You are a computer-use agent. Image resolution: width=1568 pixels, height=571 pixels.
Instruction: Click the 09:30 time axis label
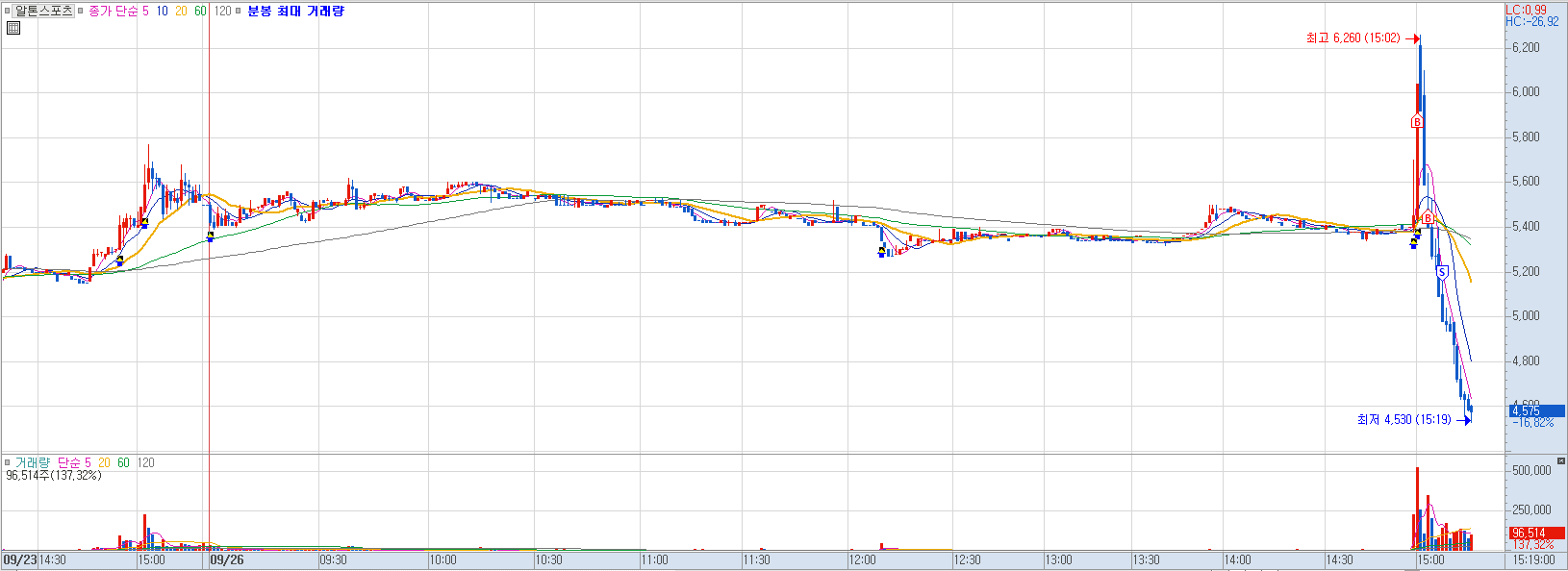(x=333, y=559)
